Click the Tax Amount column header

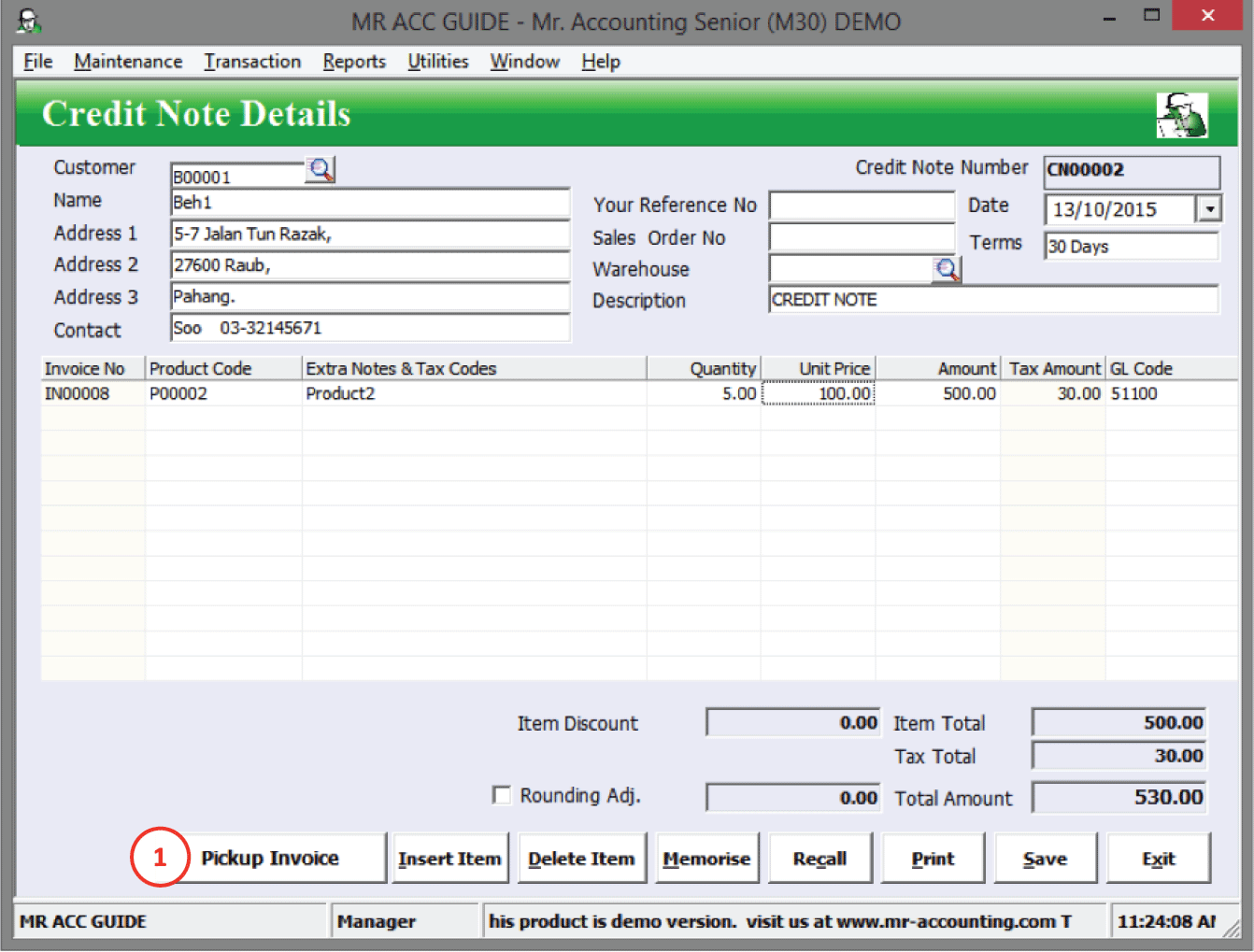(x=1053, y=369)
